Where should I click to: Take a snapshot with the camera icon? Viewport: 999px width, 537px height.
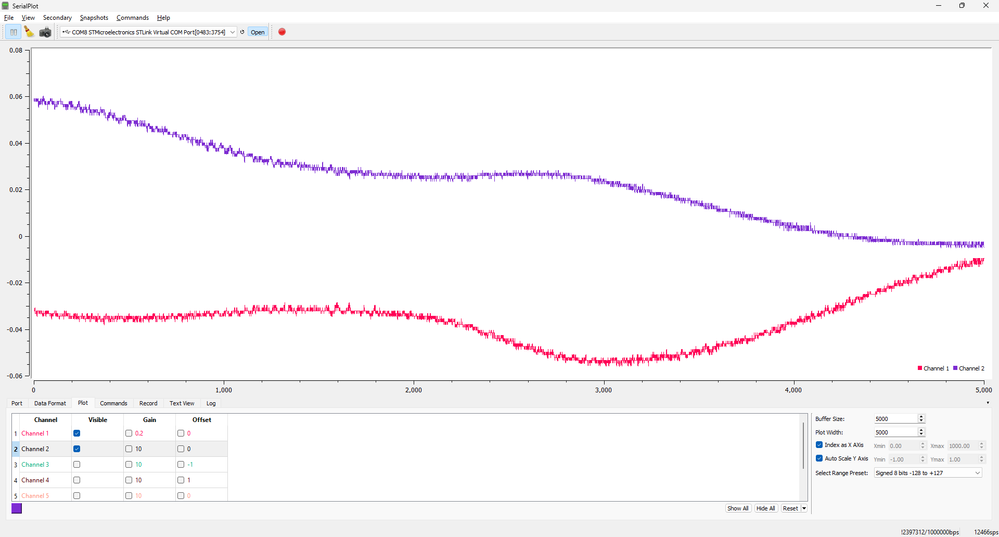tap(45, 32)
